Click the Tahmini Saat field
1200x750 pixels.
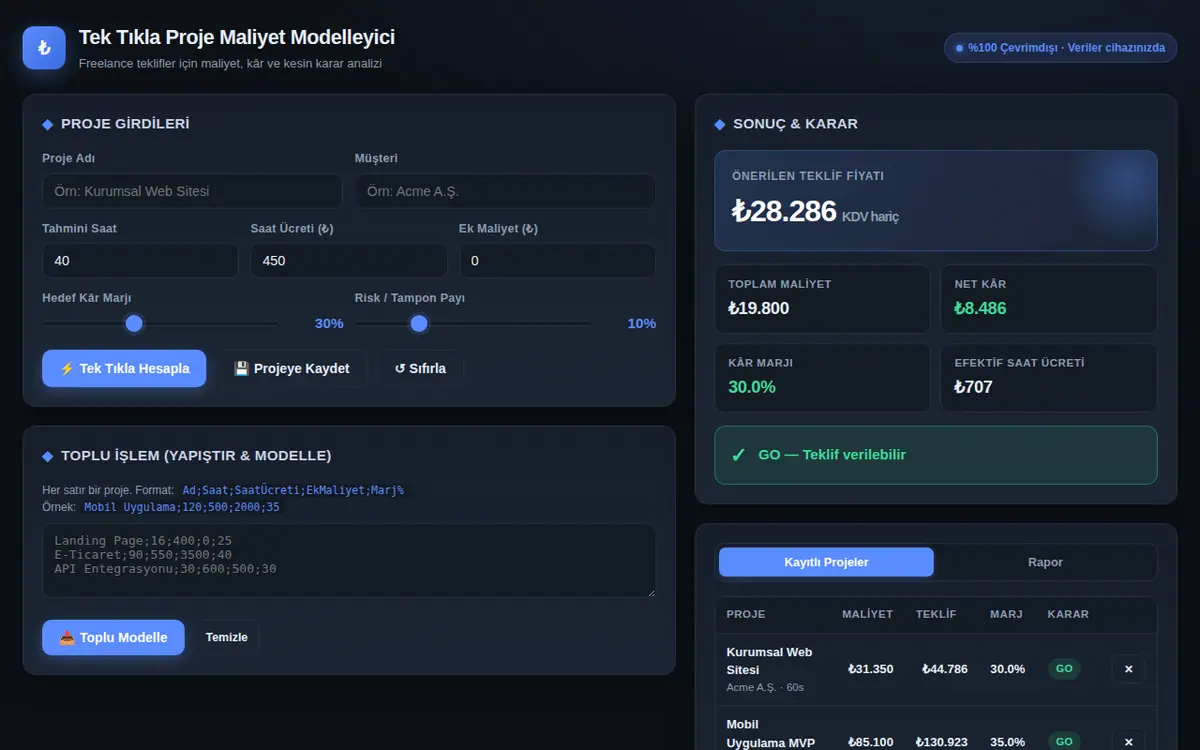(x=140, y=261)
